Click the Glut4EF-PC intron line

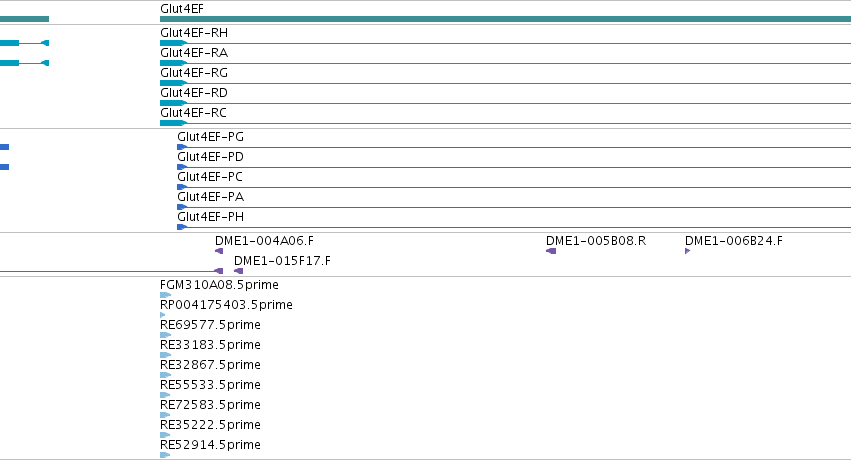click(x=519, y=188)
